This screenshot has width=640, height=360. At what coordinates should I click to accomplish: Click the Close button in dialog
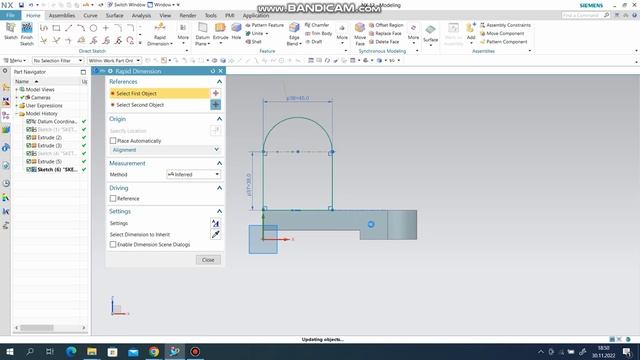[208, 260]
